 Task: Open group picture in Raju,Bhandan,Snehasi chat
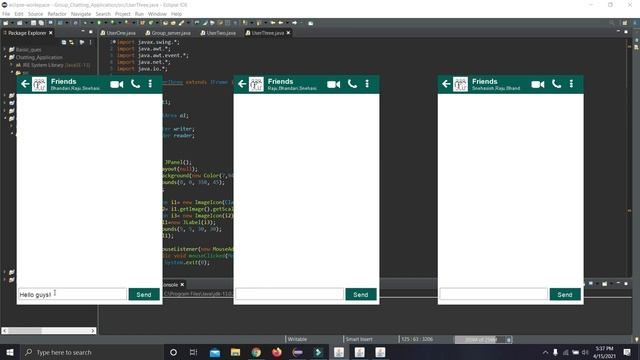256,84
